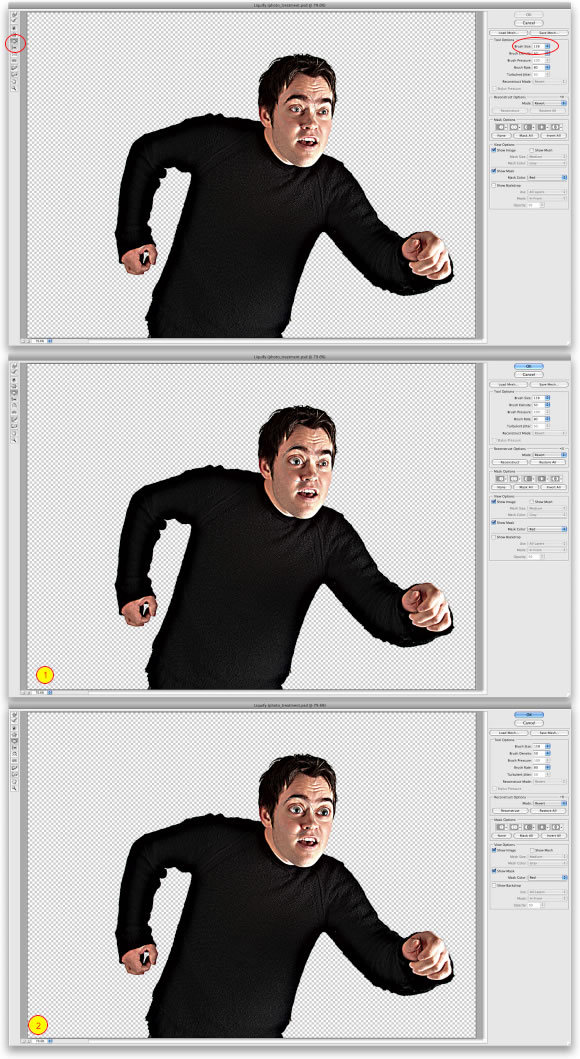
Task: Select Freeze Mask tool in top Liquify window
Action: (x=14, y=68)
